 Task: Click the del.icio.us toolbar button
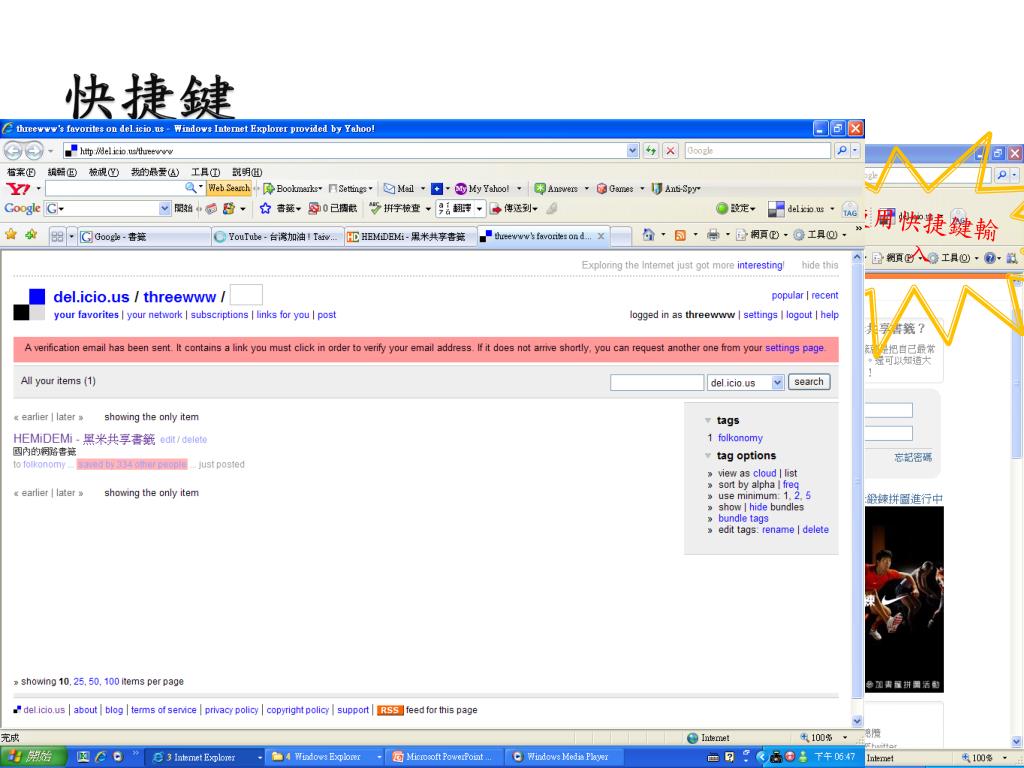pyautogui.click(x=796, y=209)
